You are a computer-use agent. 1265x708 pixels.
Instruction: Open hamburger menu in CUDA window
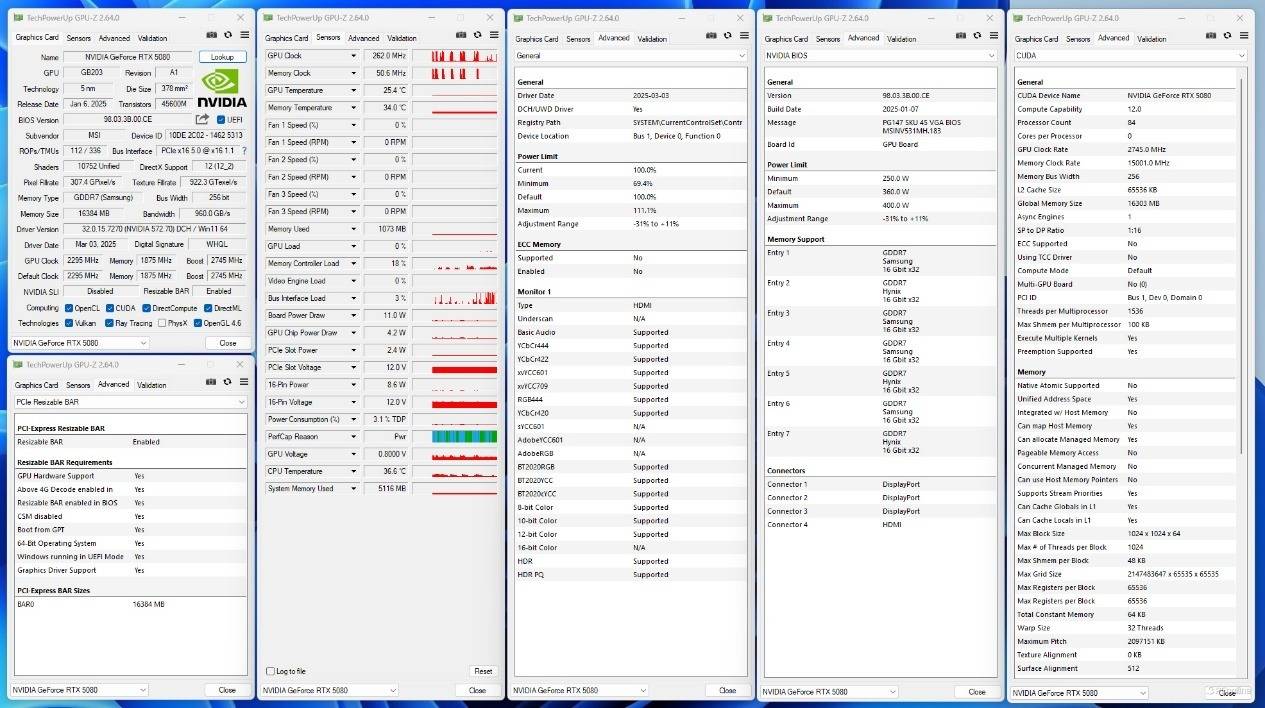click(1242, 36)
